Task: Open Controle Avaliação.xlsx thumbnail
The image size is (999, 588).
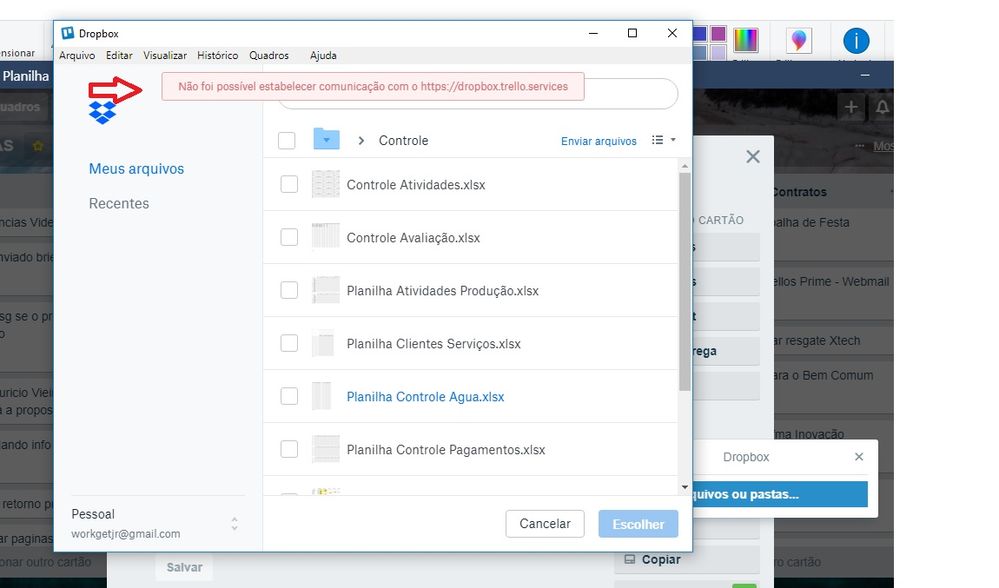Action: 326,238
